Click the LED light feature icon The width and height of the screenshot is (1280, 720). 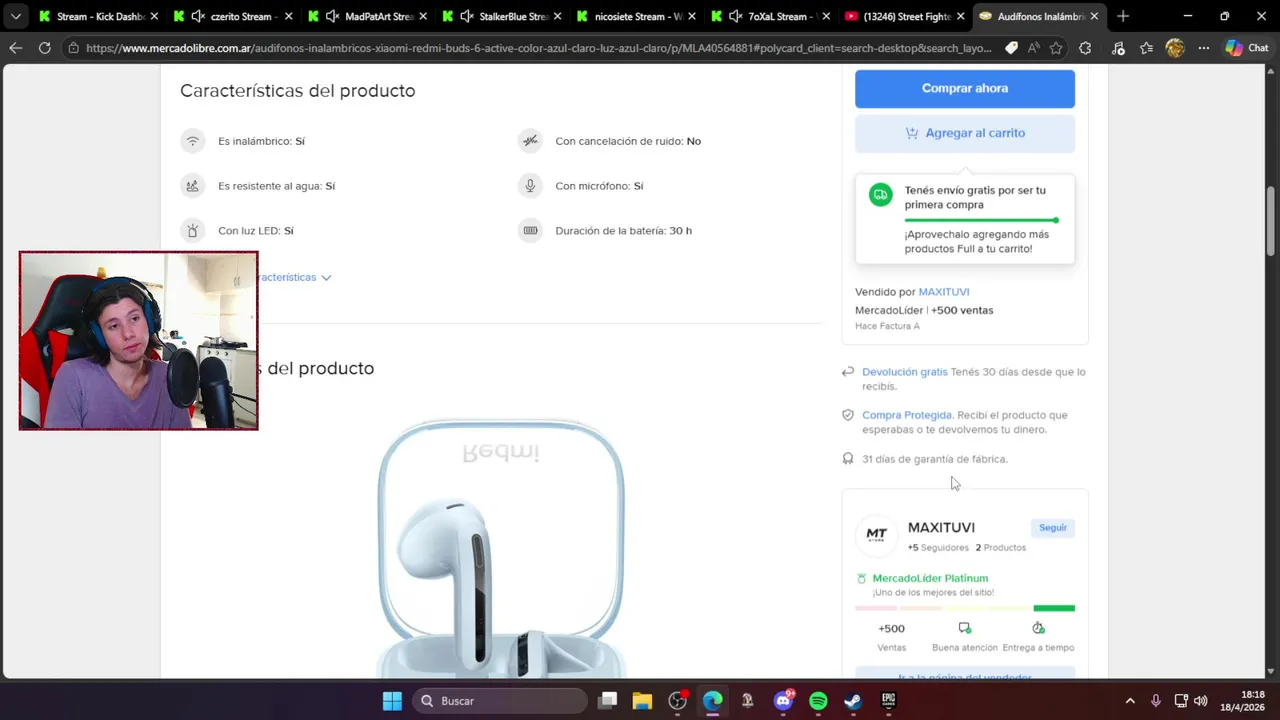pos(193,231)
